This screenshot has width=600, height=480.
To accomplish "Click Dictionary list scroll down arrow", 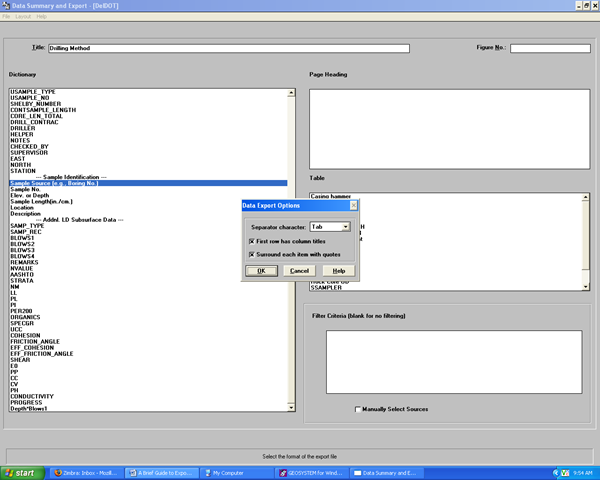I will (291, 408).
